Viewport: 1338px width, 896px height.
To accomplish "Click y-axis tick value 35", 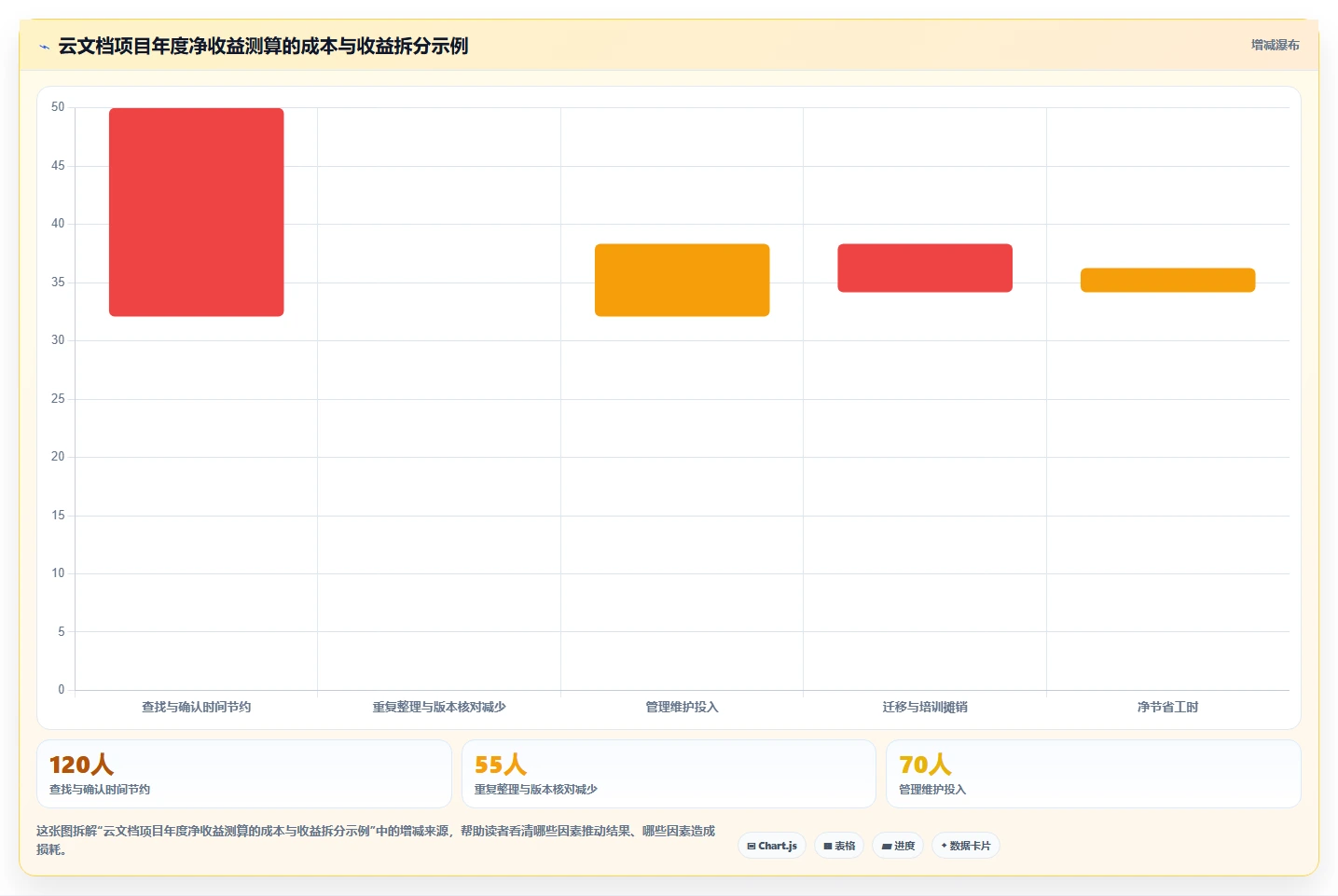I will coord(58,283).
